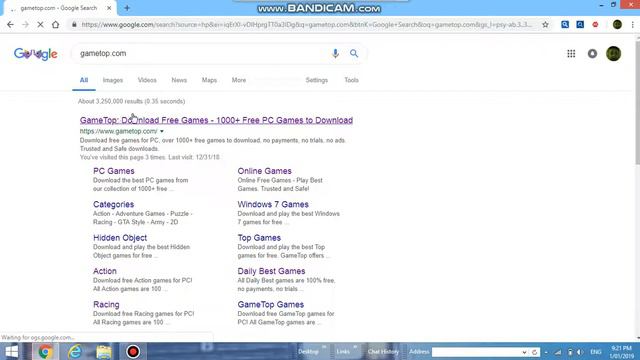Screen dimensions: 640x360
Task: Open the Google apps grid
Action: [571, 53]
